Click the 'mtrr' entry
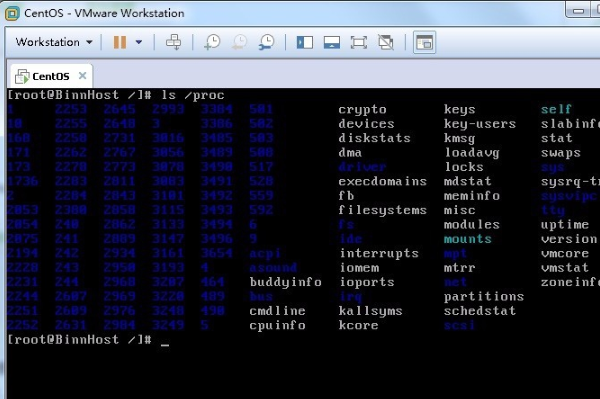600x399 pixels. click(460, 267)
